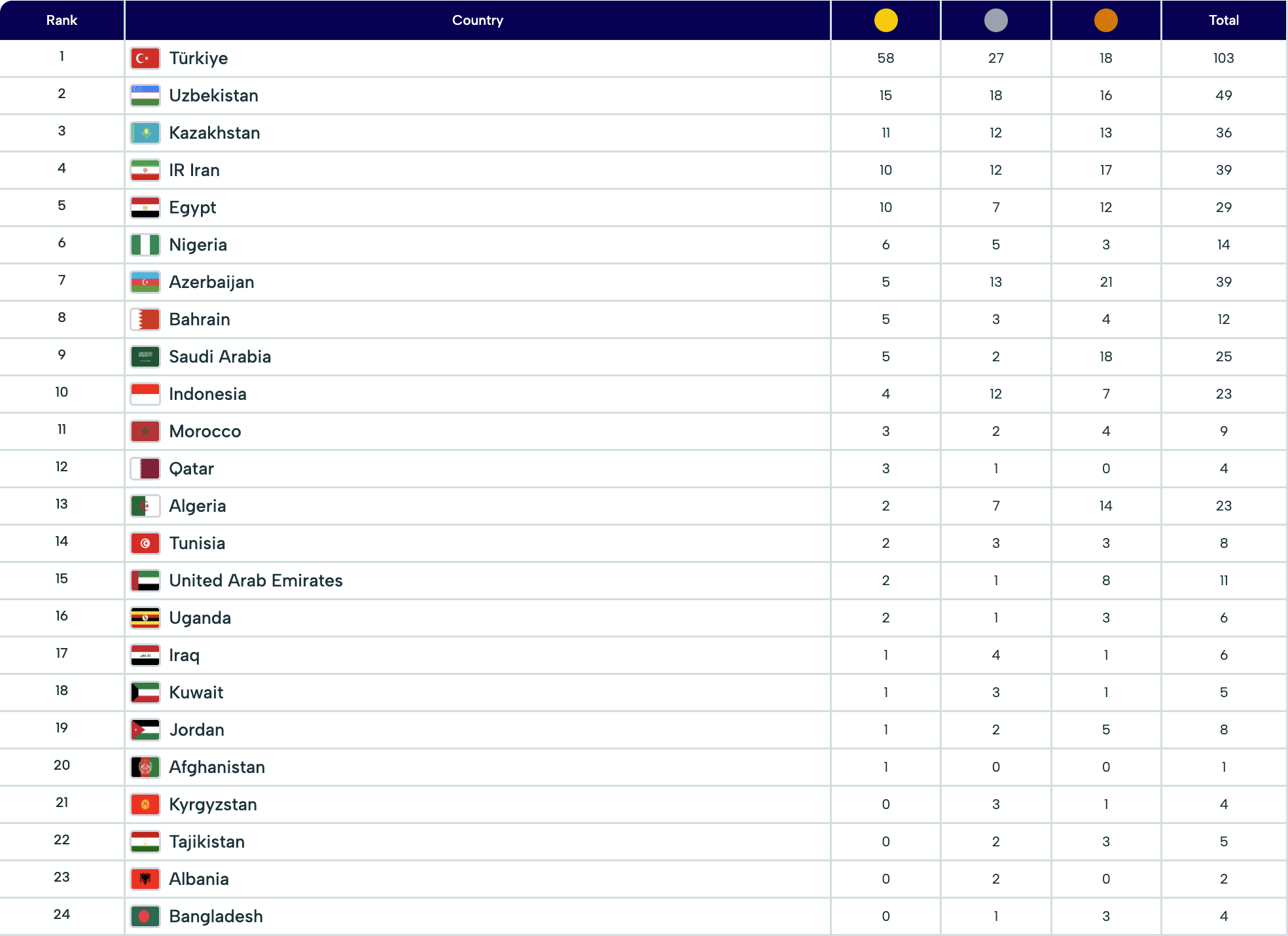Image resolution: width=1288 pixels, height=936 pixels.
Task: Click the Azerbaijan country name
Action: pos(211,282)
